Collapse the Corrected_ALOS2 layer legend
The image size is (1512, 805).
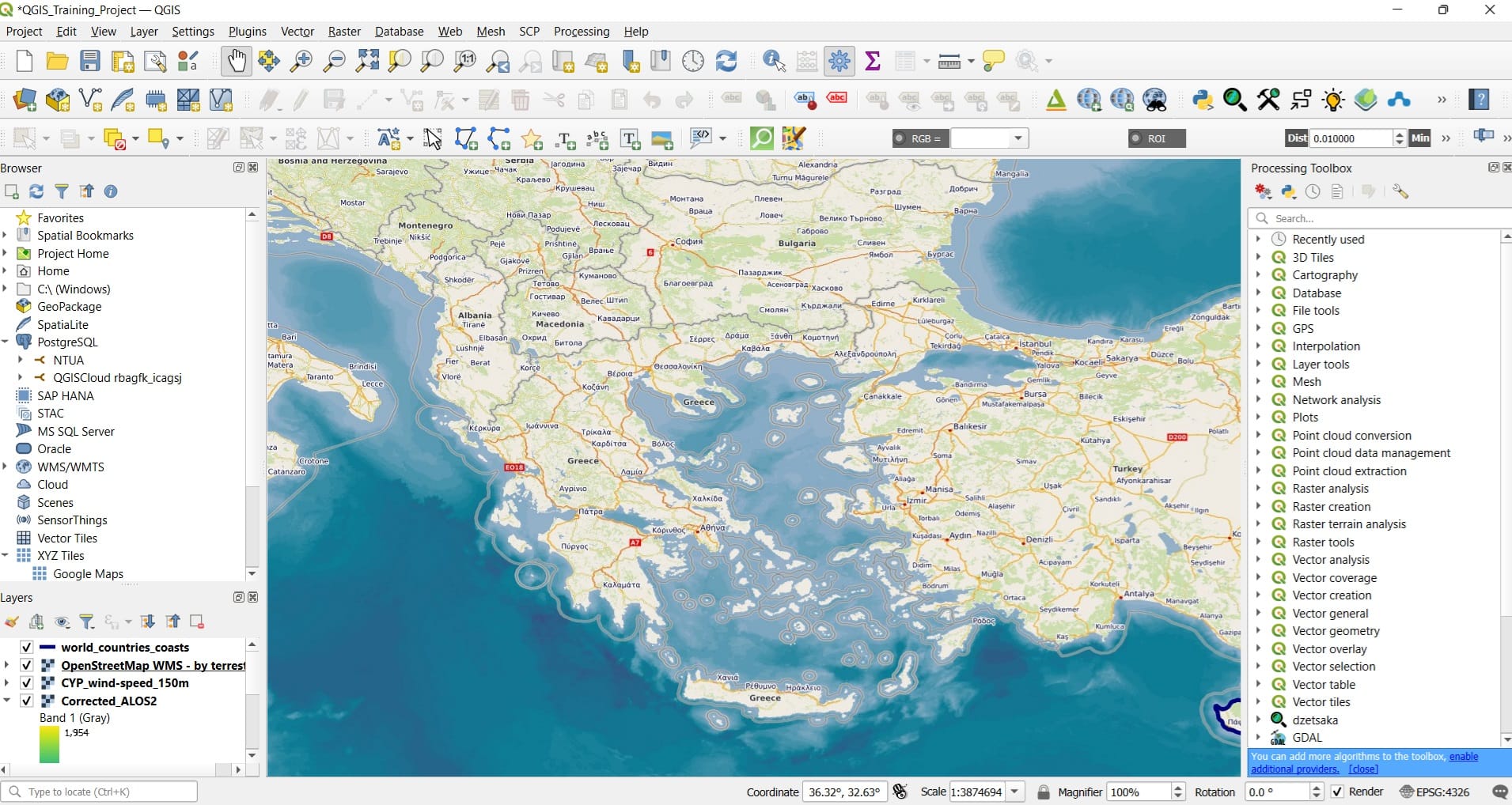pos(6,701)
